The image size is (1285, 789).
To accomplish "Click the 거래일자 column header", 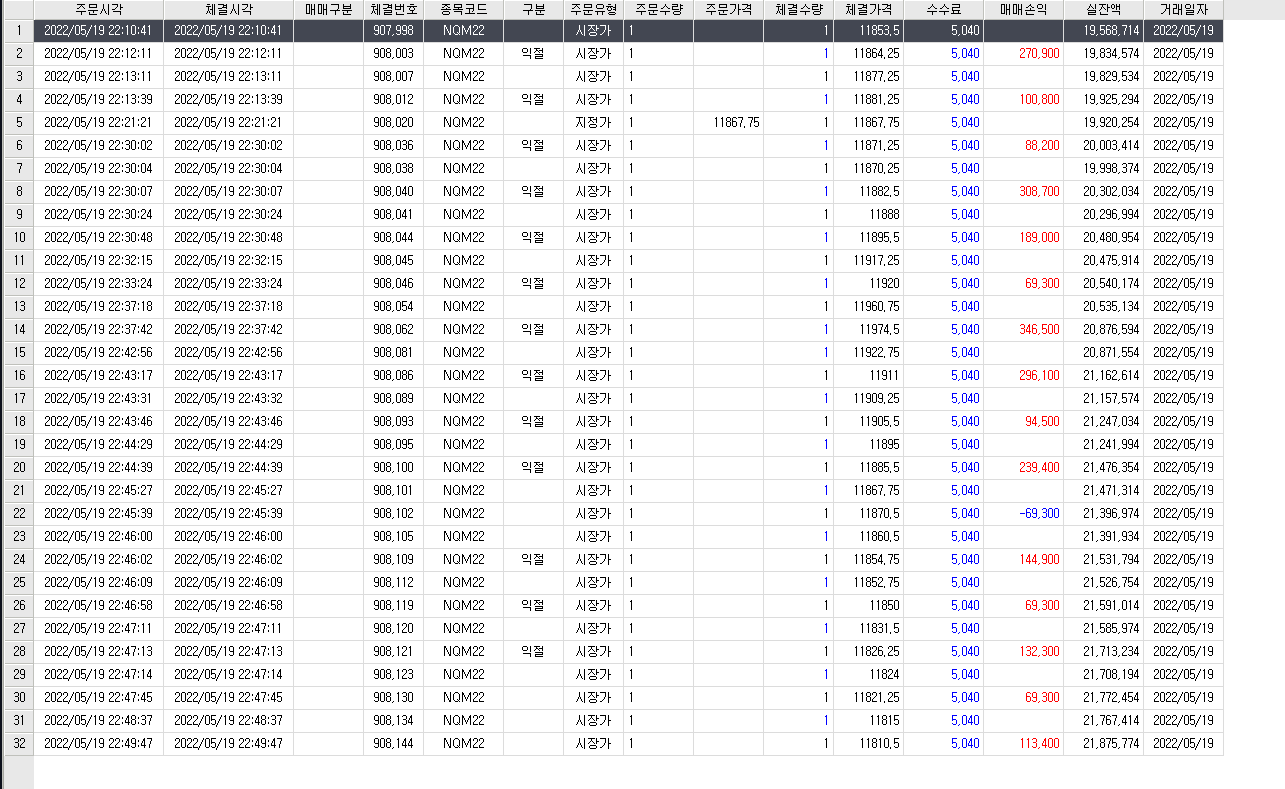I will (x=1183, y=9).
